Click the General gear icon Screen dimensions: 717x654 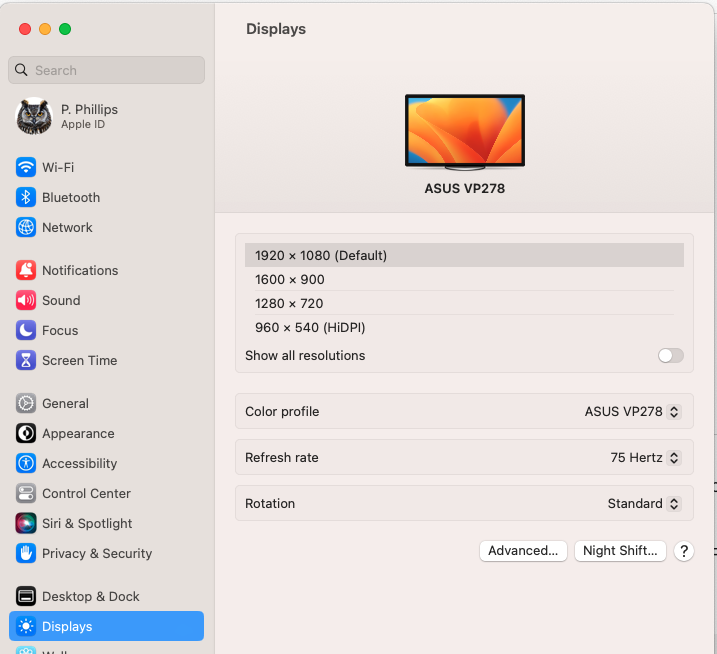[26, 403]
